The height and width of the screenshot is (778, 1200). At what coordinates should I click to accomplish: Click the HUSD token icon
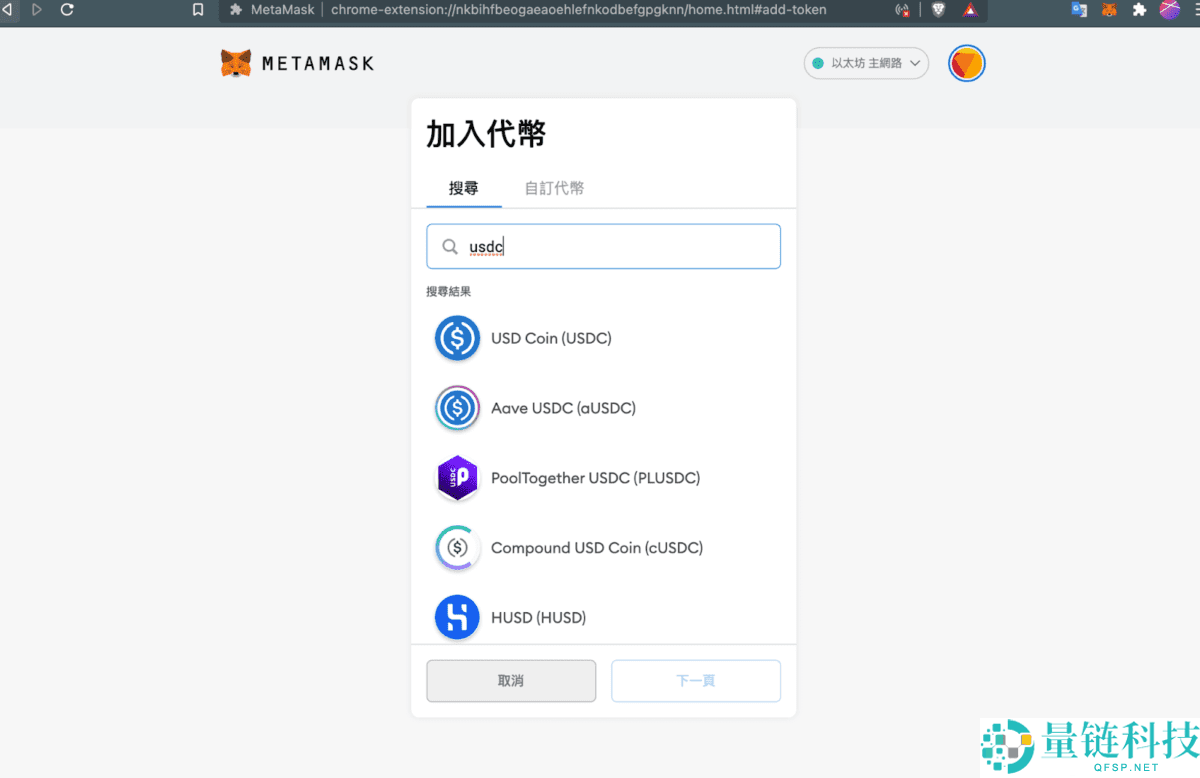pos(457,617)
